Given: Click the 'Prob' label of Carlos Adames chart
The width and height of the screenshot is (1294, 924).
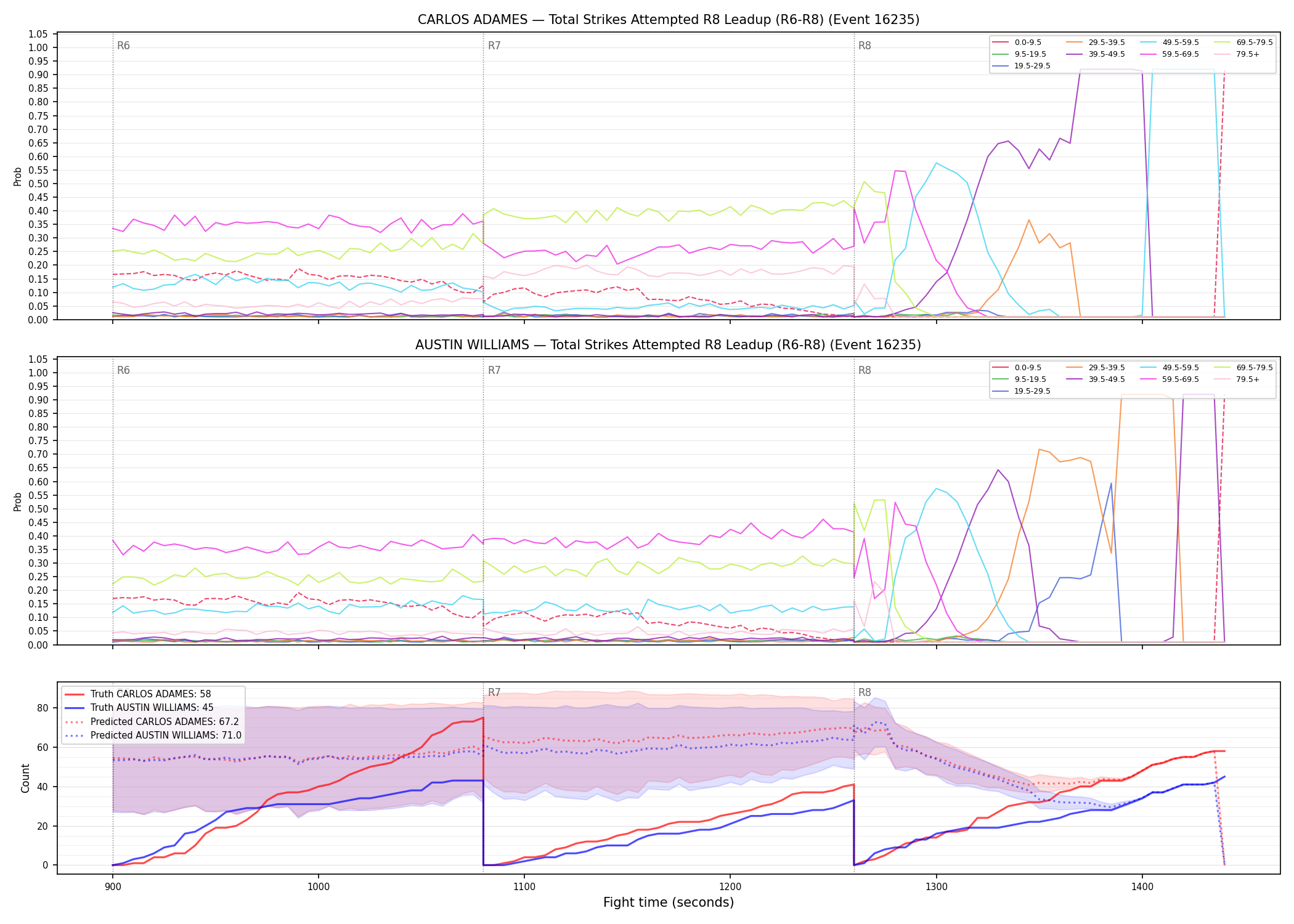Looking at the screenshot, I should [18, 176].
